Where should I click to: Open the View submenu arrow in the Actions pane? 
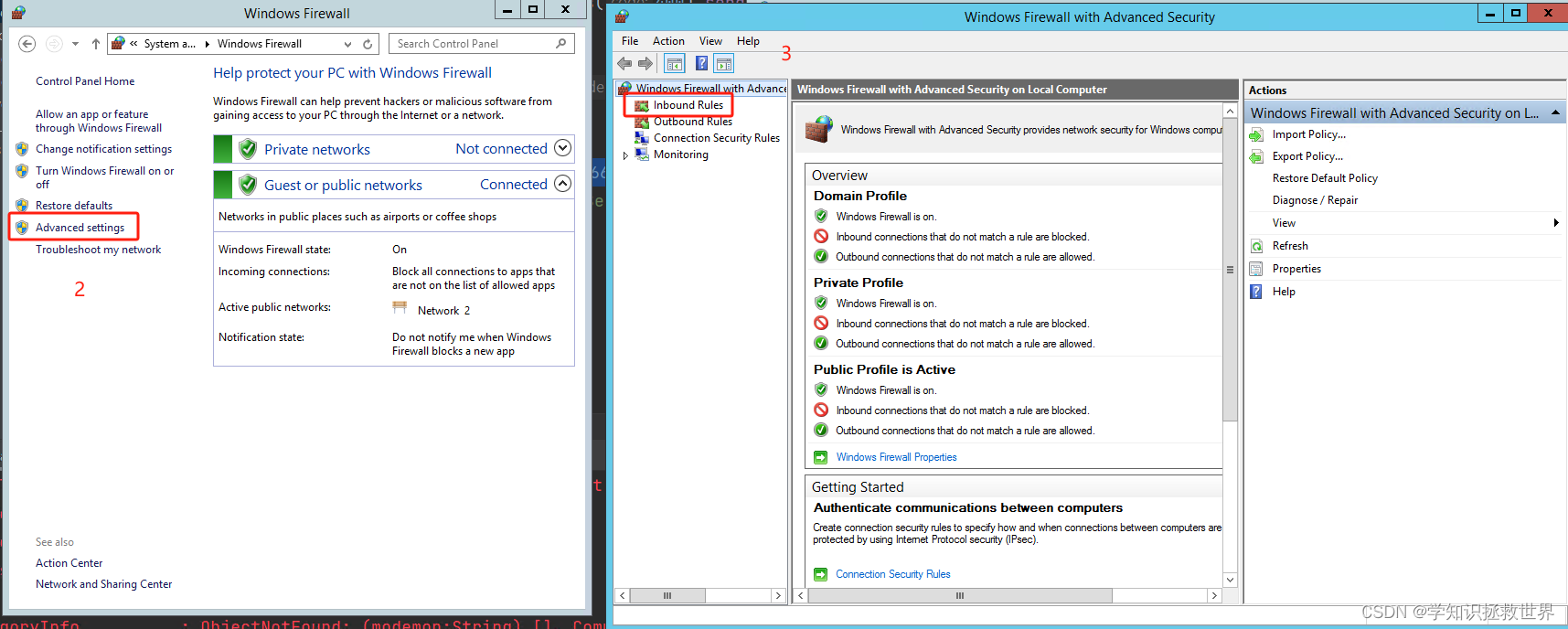(x=1556, y=223)
